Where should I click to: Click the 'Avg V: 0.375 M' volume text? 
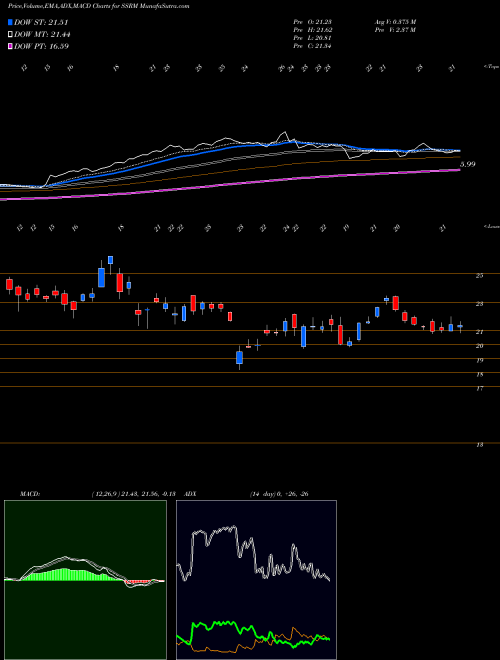tap(395, 22)
